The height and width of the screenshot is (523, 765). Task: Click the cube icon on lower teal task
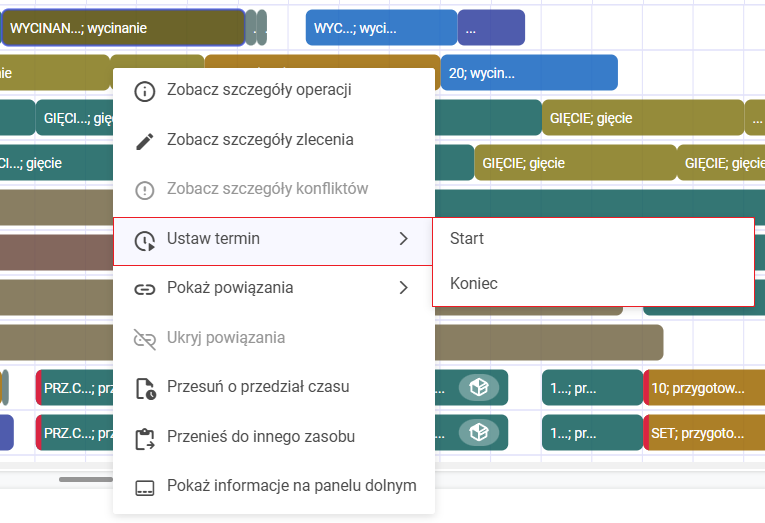(478, 432)
